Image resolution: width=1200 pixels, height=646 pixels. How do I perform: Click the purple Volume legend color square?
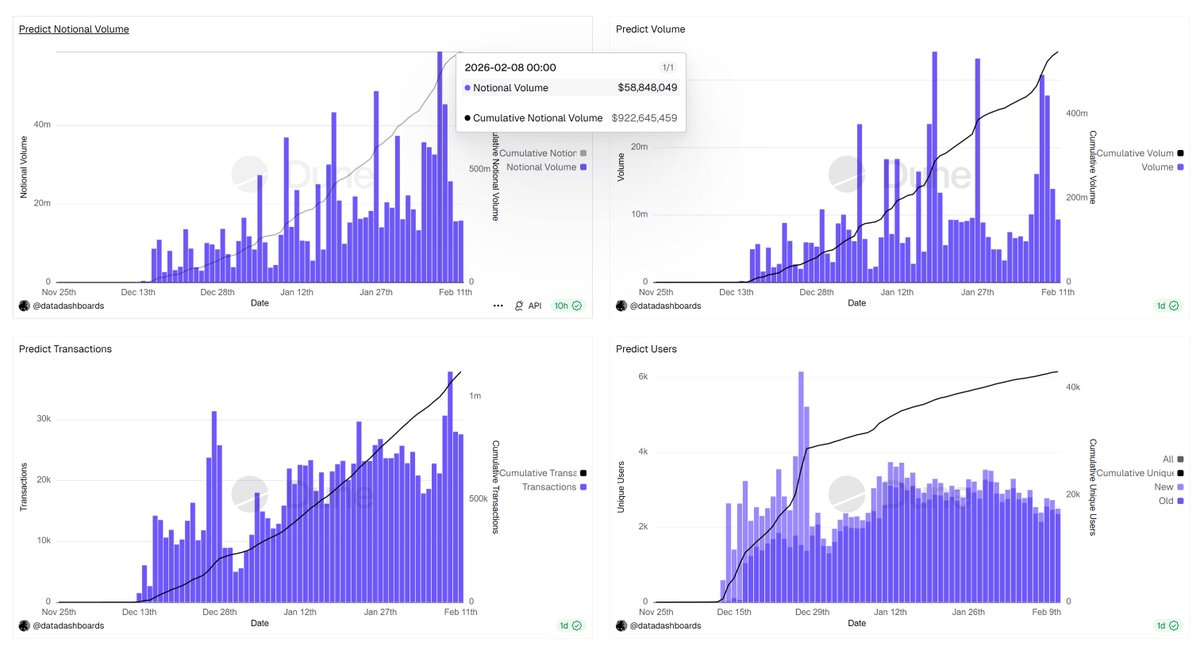1181,167
